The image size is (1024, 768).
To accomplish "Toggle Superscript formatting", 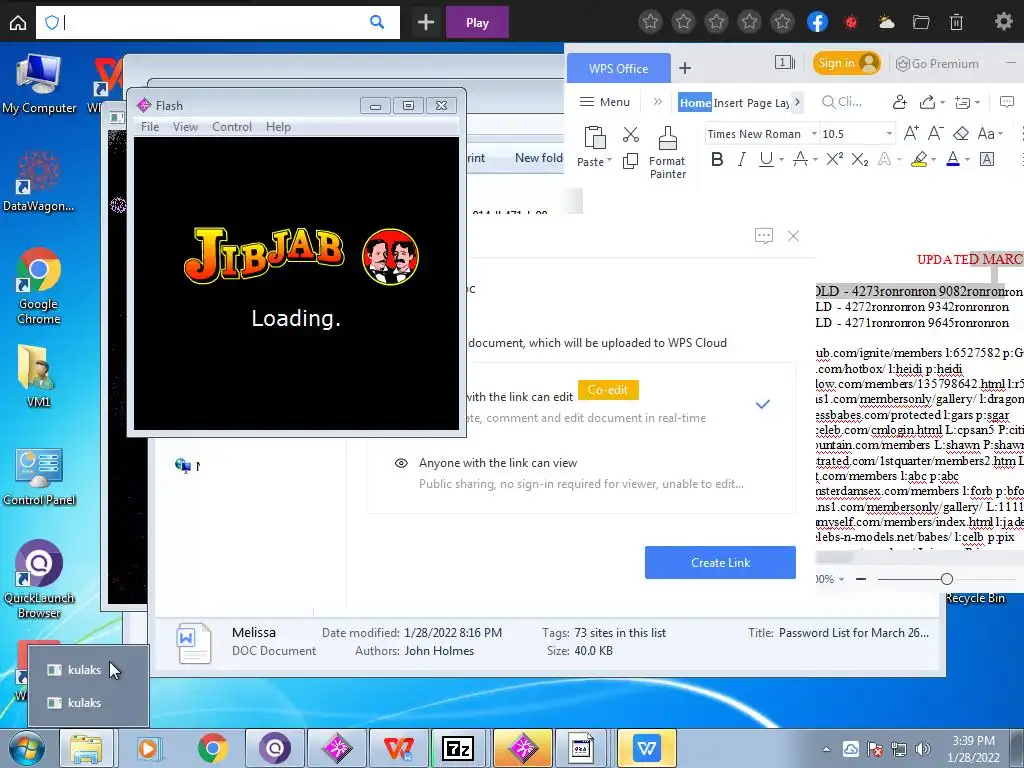I will (834, 159).
